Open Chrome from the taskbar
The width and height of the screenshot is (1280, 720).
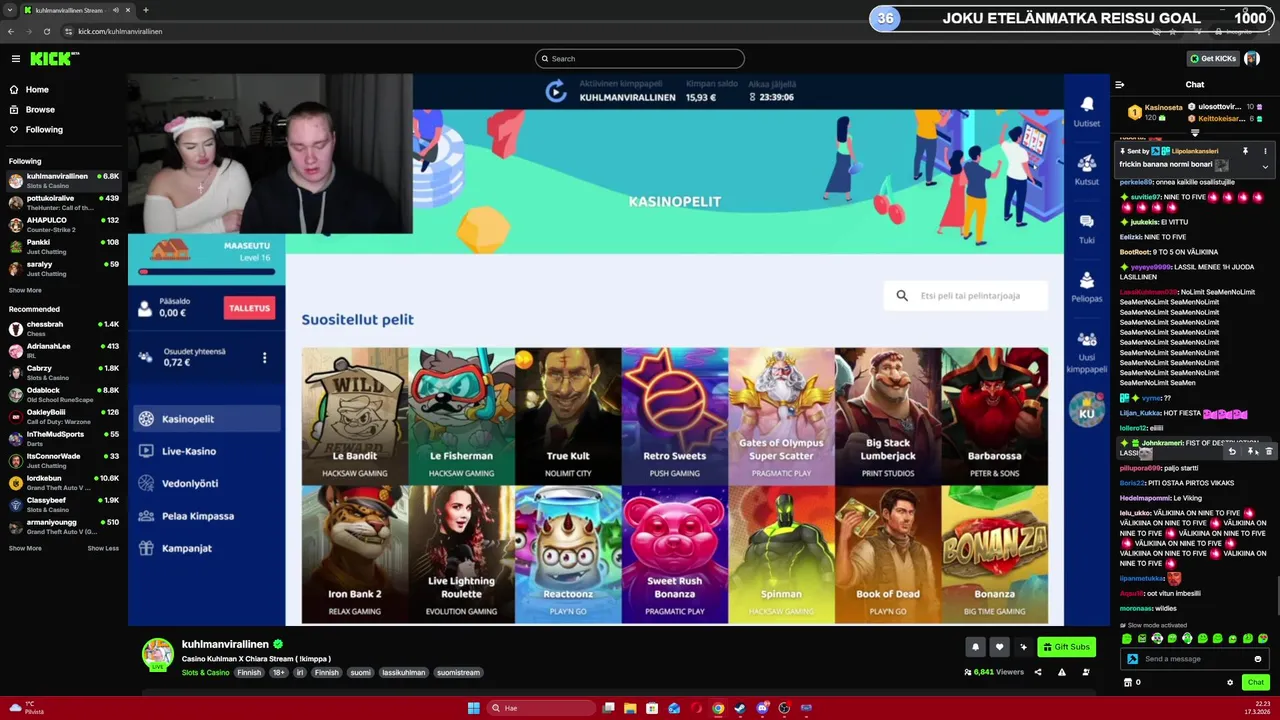718,708
